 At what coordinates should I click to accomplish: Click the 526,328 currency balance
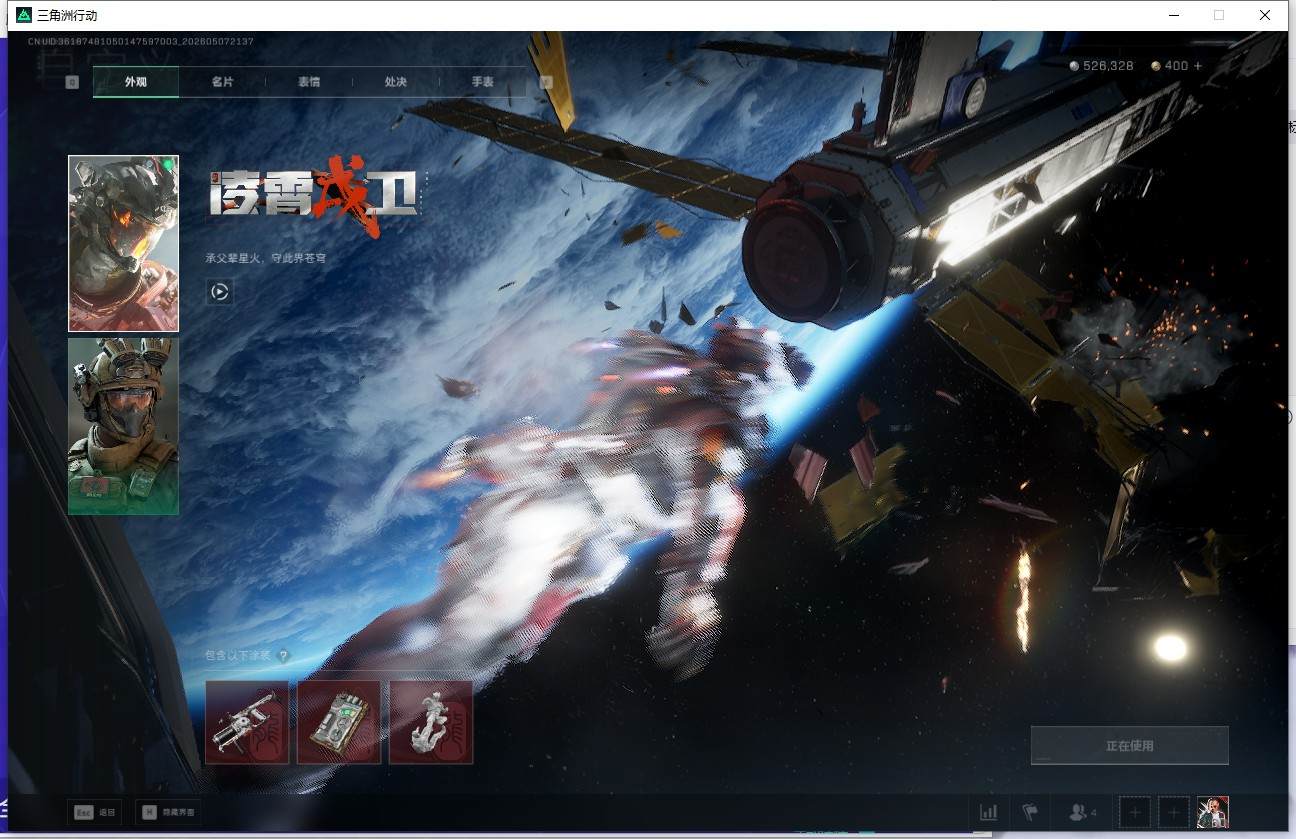pos(1102,66)
